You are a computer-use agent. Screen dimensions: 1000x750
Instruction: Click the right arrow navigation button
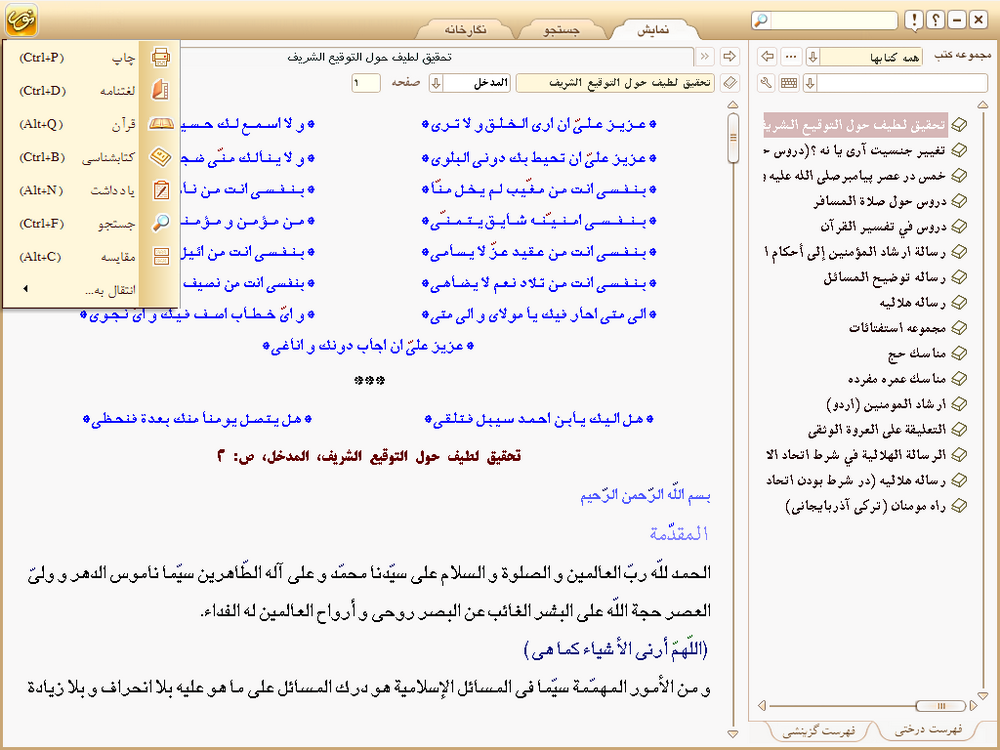click(x=729, y=57)
